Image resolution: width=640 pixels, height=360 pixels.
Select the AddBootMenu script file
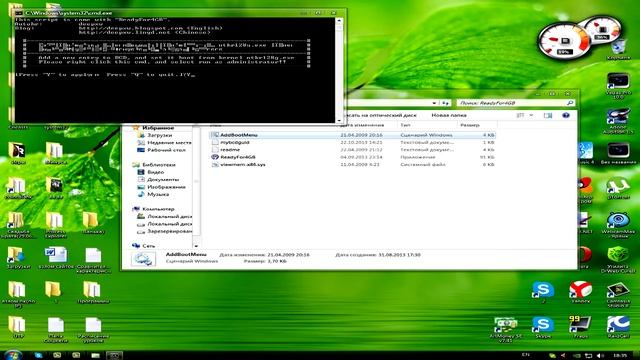353,135
